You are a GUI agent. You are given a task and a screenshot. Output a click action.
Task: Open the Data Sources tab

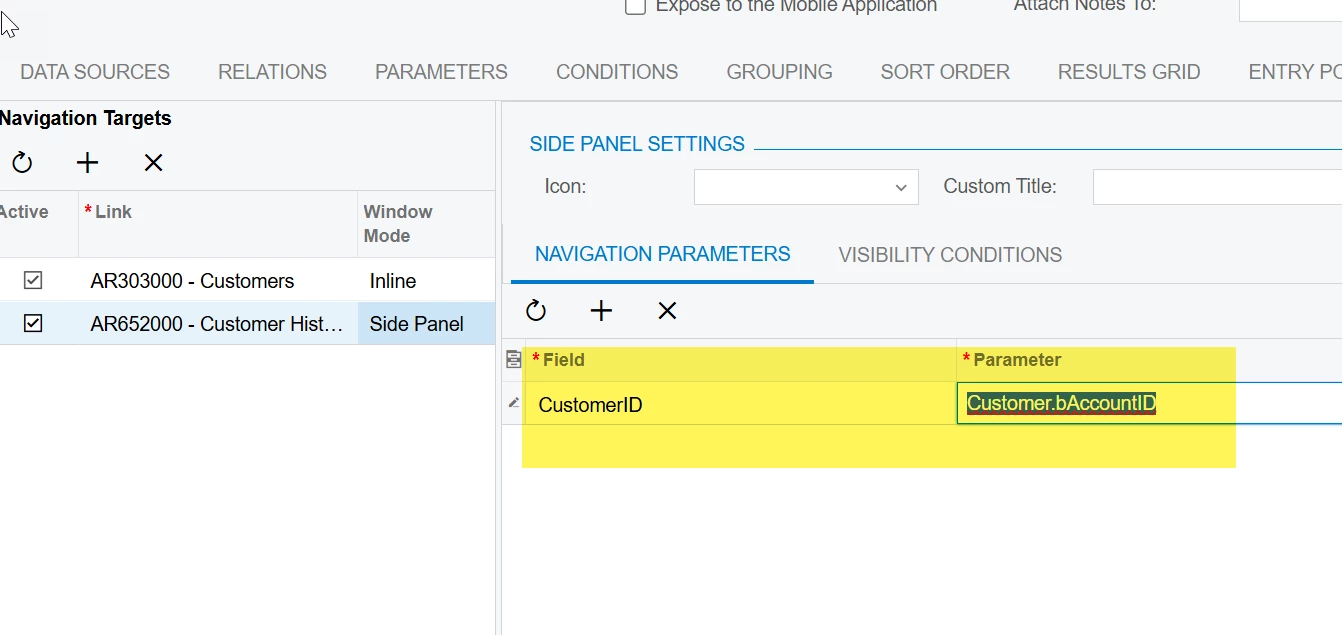pos(95,72)
